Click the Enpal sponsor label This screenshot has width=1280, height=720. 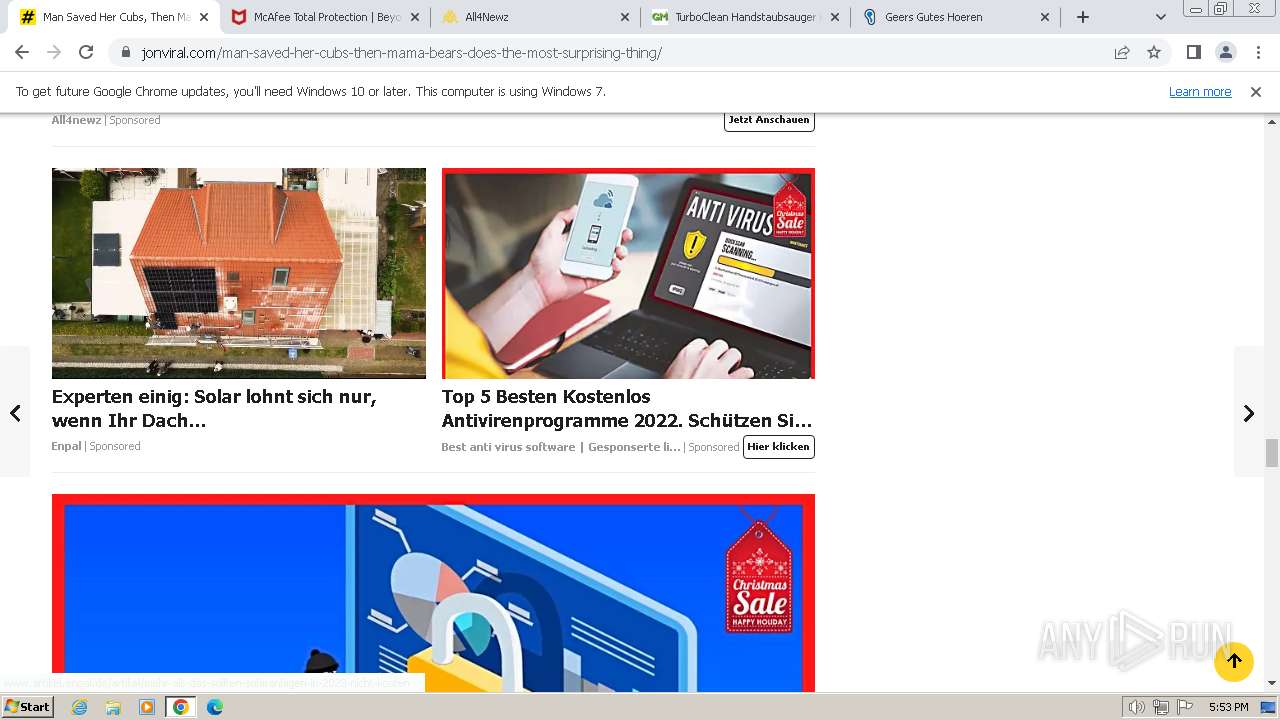click(x=66, y=446)
